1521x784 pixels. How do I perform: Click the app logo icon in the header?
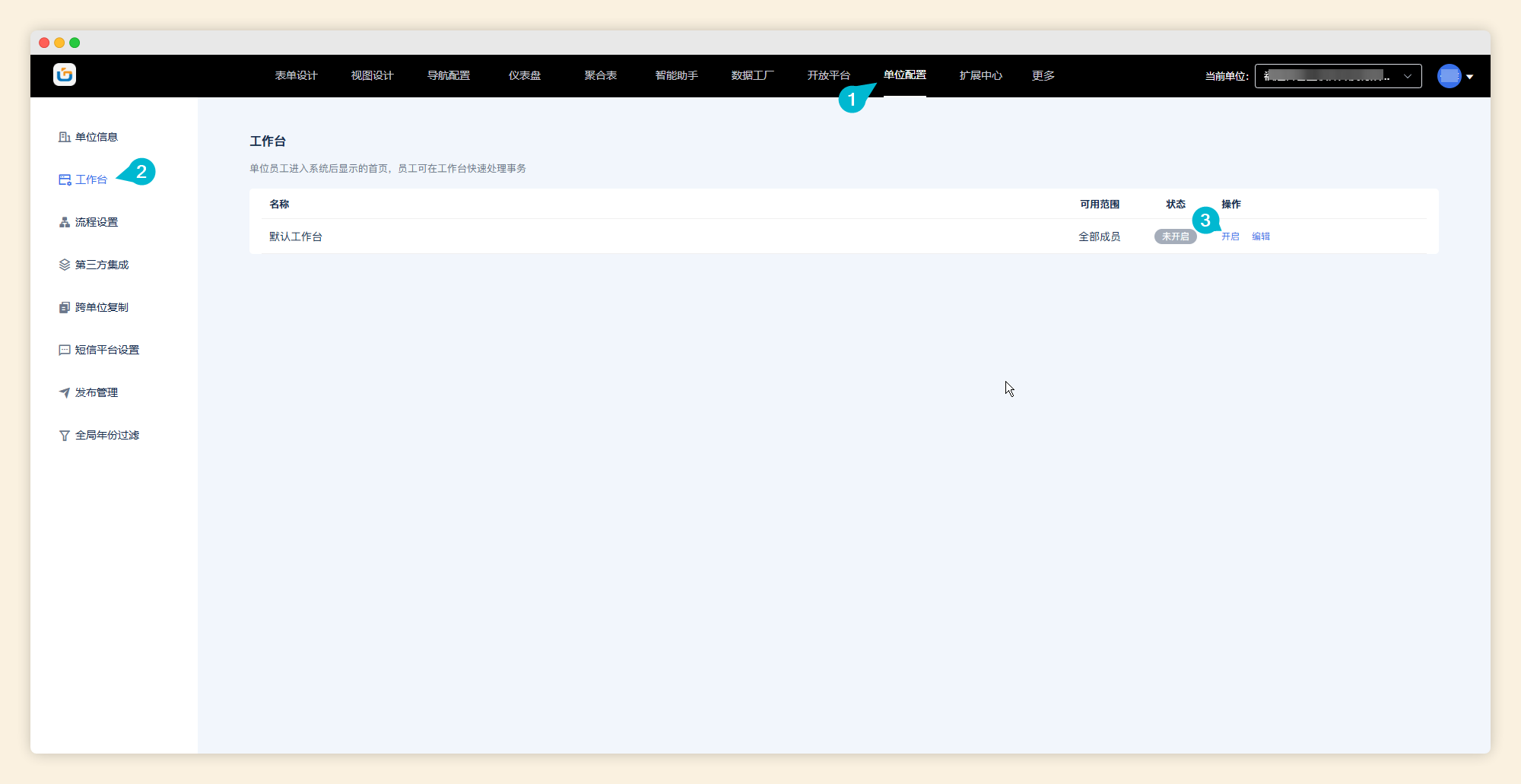tap(65, 75)
